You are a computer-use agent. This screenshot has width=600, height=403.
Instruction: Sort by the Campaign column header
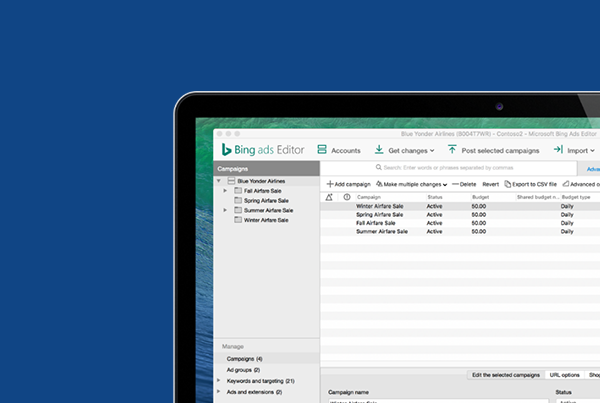coord(368,197)
